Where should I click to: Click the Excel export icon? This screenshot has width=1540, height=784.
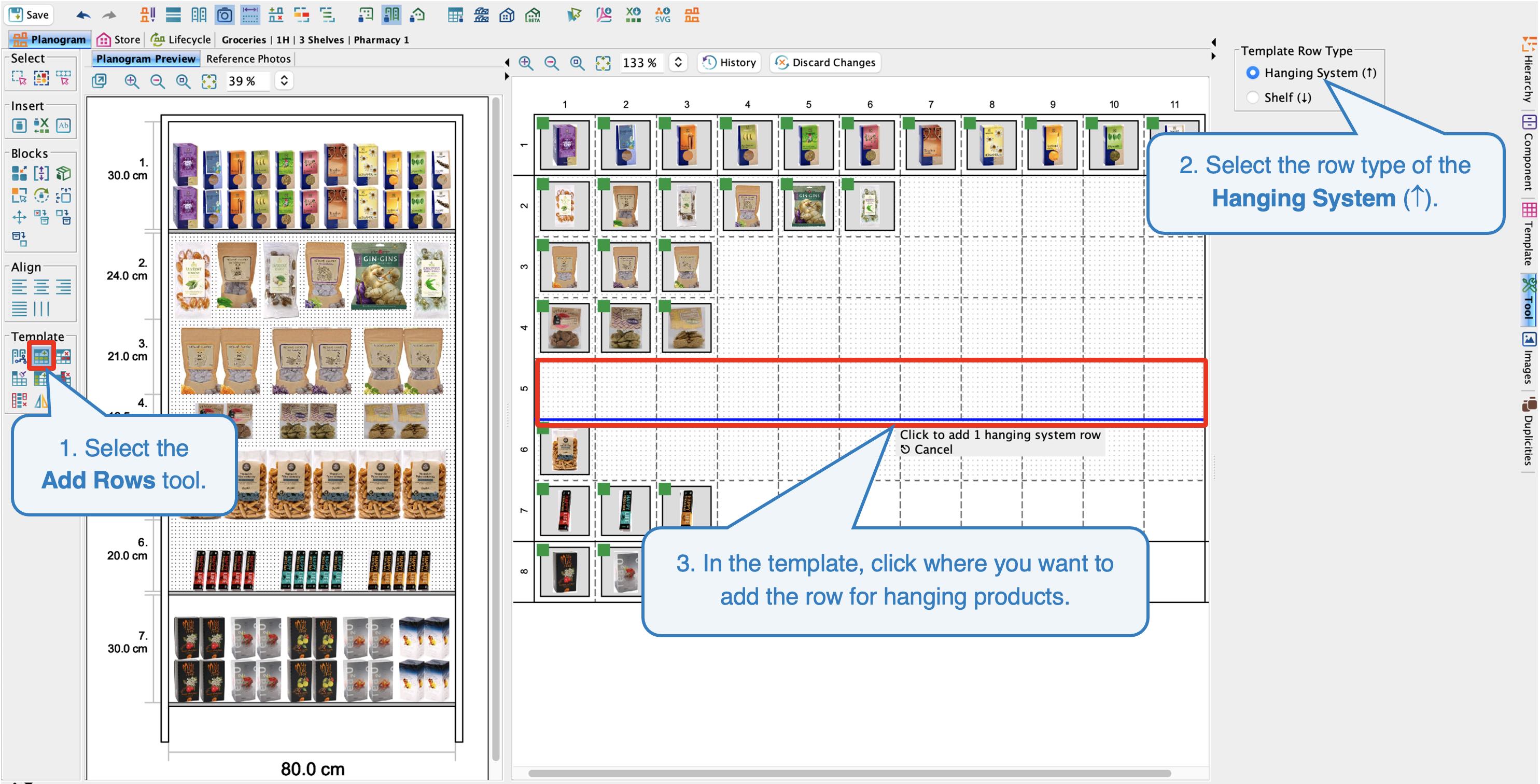(x=633, y=15)
